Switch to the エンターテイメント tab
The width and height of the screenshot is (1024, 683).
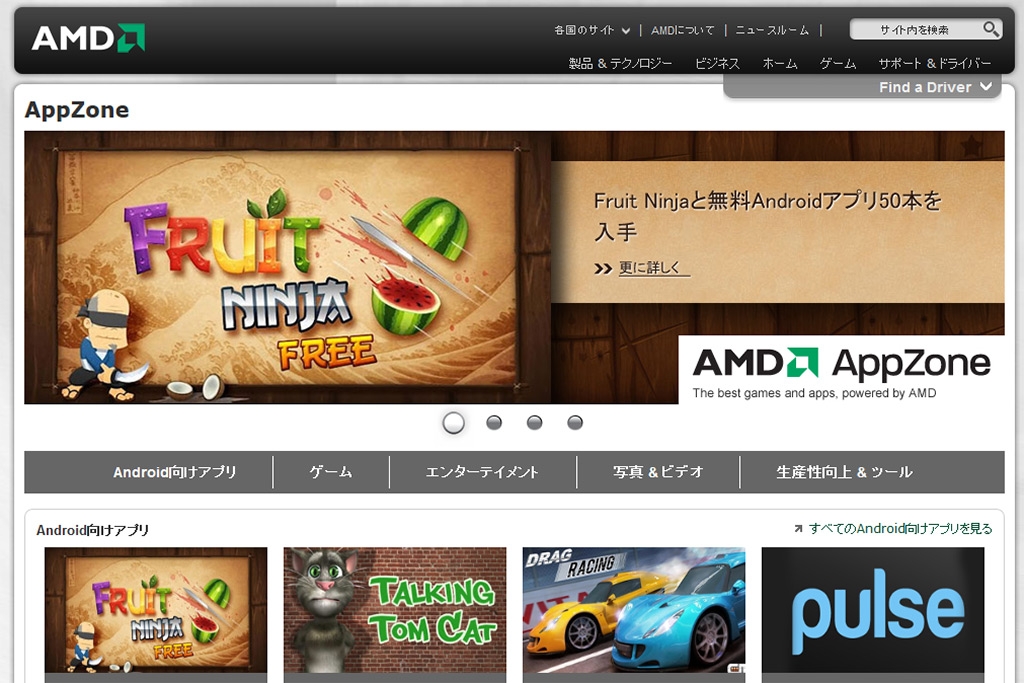[482, 472]
